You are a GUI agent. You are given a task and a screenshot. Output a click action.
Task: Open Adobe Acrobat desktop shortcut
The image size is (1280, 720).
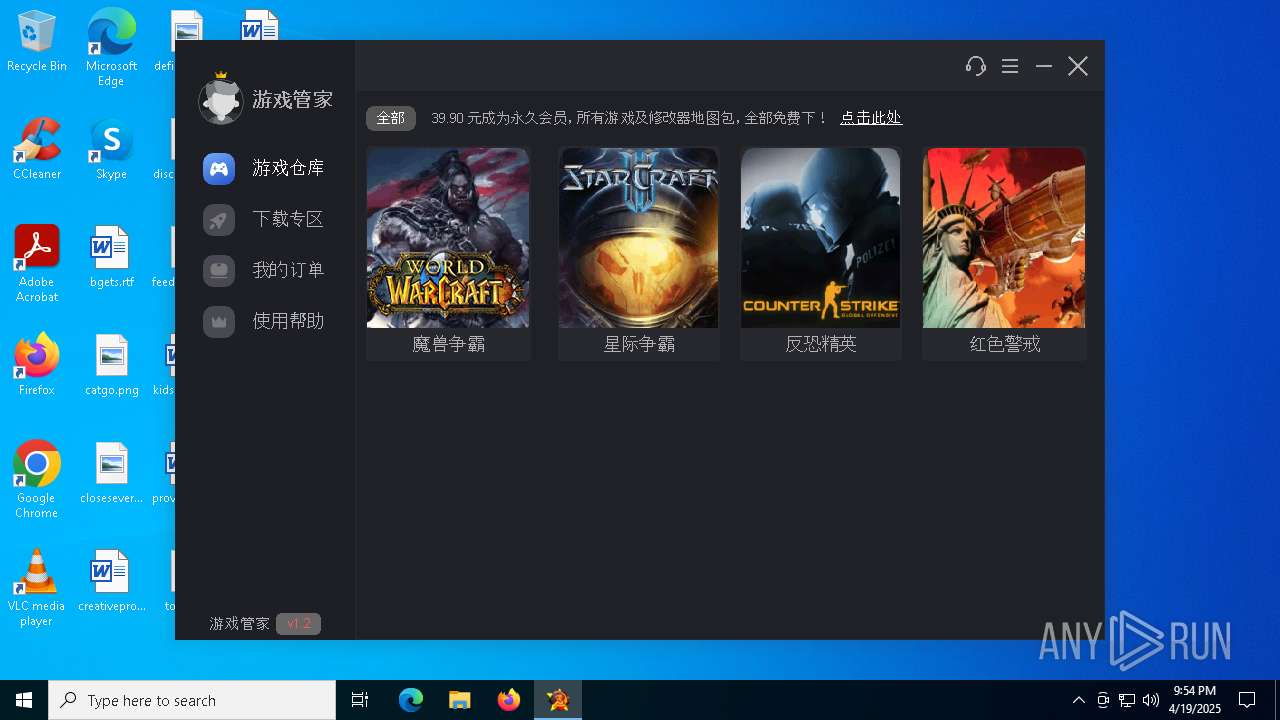37,264
